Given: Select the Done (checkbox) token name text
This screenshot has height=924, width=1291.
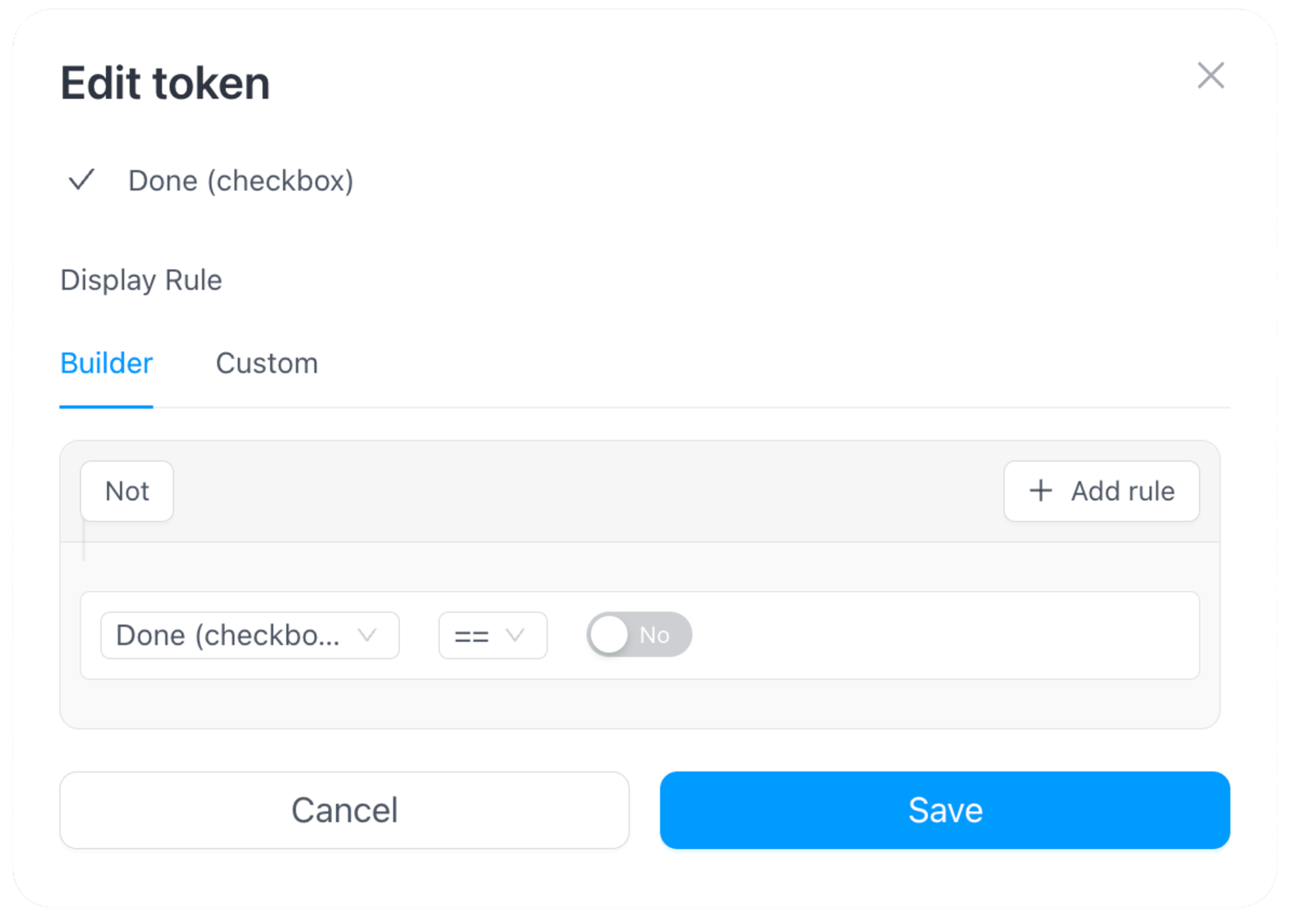Looking at the screenshot, I should [x=241, y=181].
